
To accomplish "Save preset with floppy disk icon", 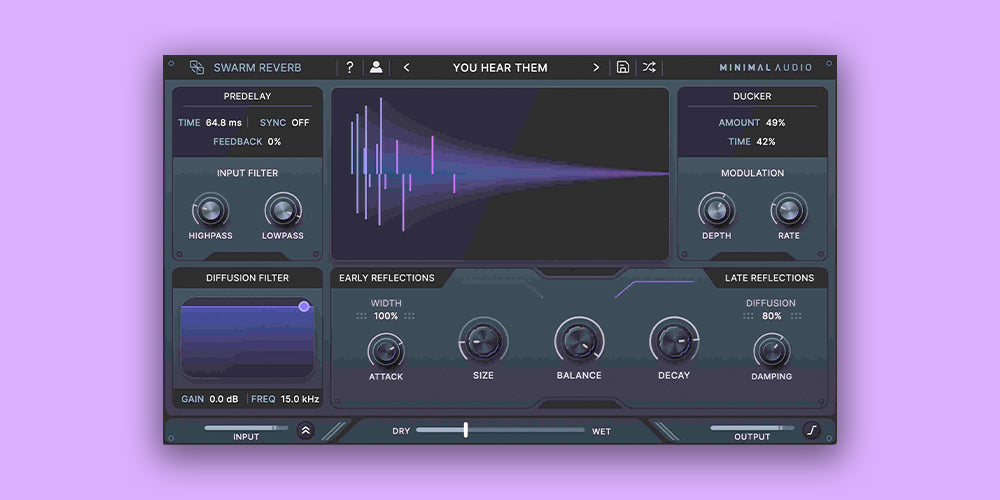I will (x=623, y=67).
